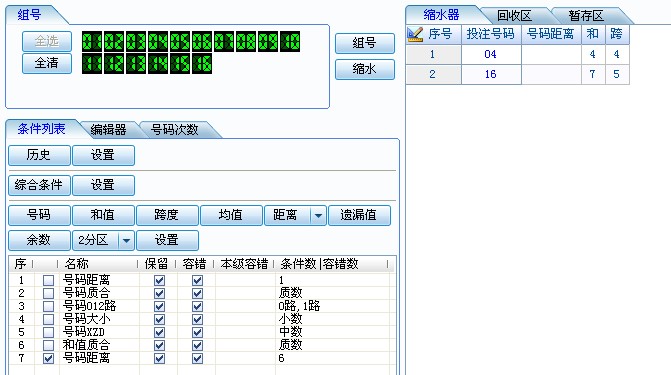Click the 遗漏值 condition button
The image size is (671, 375).
pos(359,215)
